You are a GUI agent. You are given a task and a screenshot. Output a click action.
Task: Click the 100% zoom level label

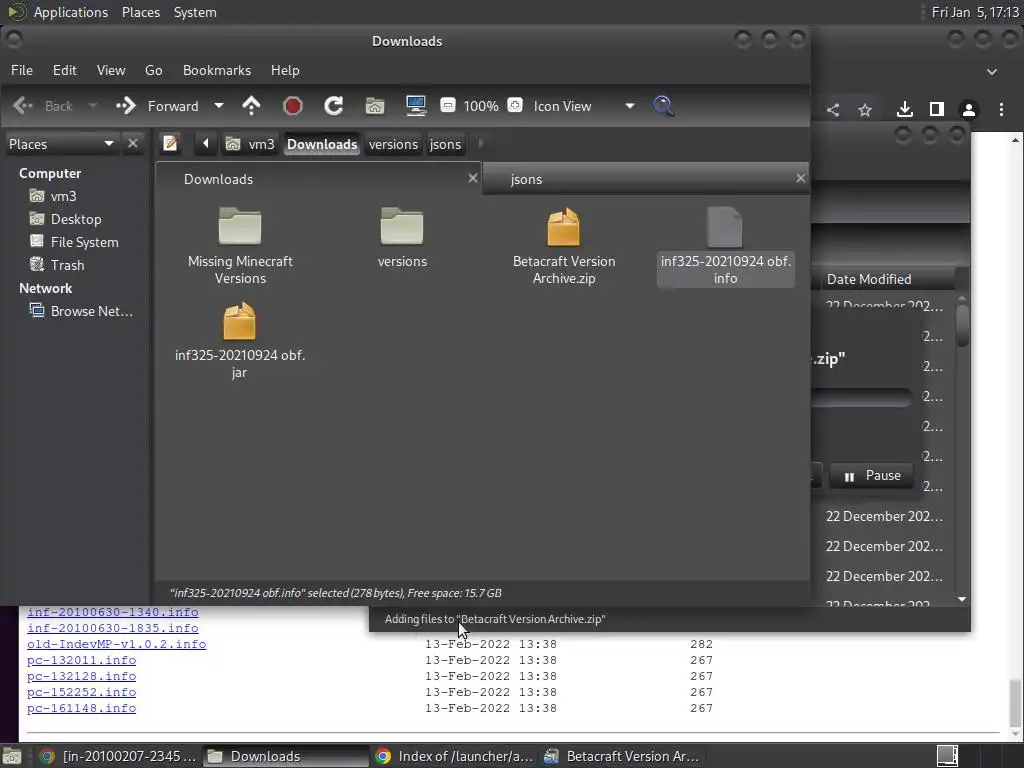pos(481,106)
